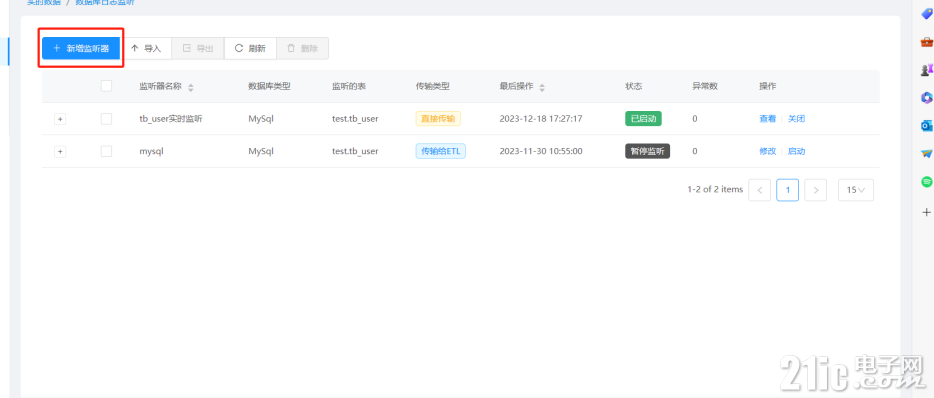Click the 删除 delete button

point(303,48)
